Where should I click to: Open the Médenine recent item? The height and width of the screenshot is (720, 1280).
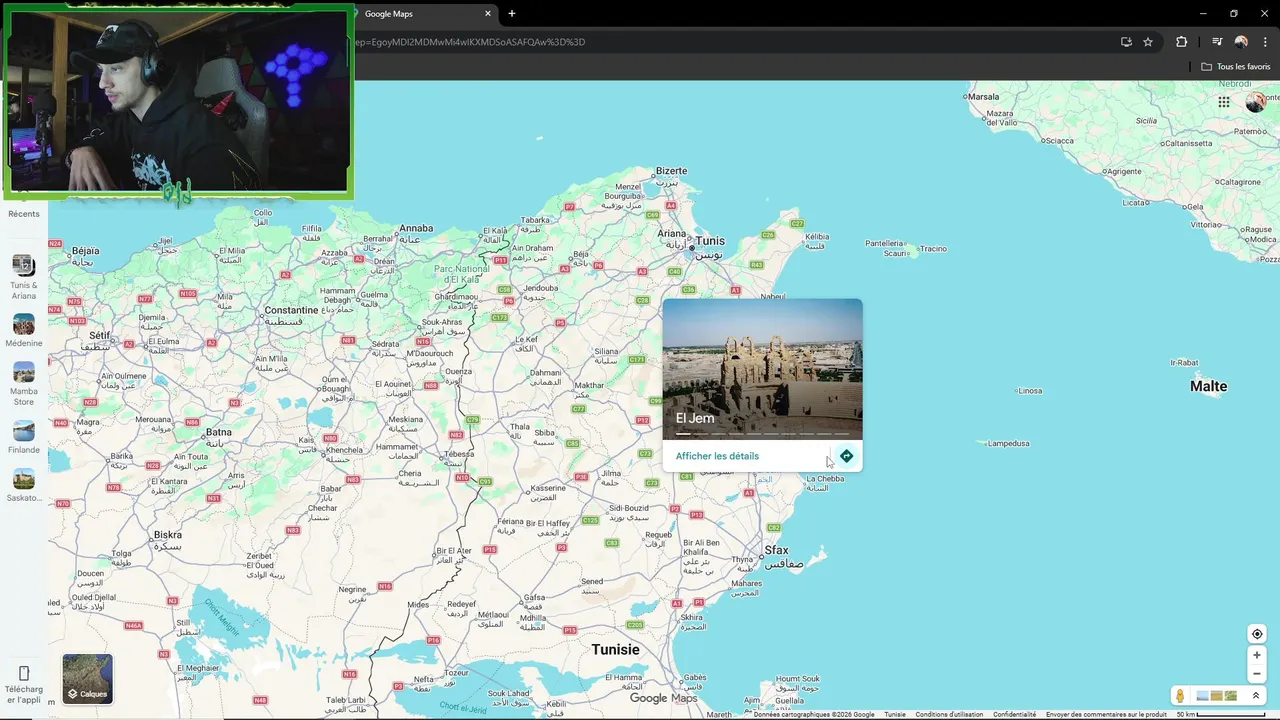24,331
